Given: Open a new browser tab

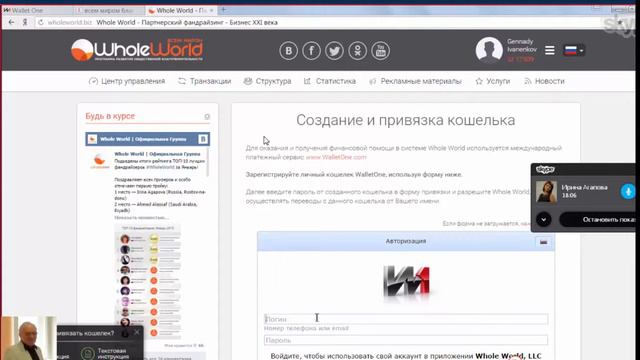Looking at the screenshot, I should 224,10.
